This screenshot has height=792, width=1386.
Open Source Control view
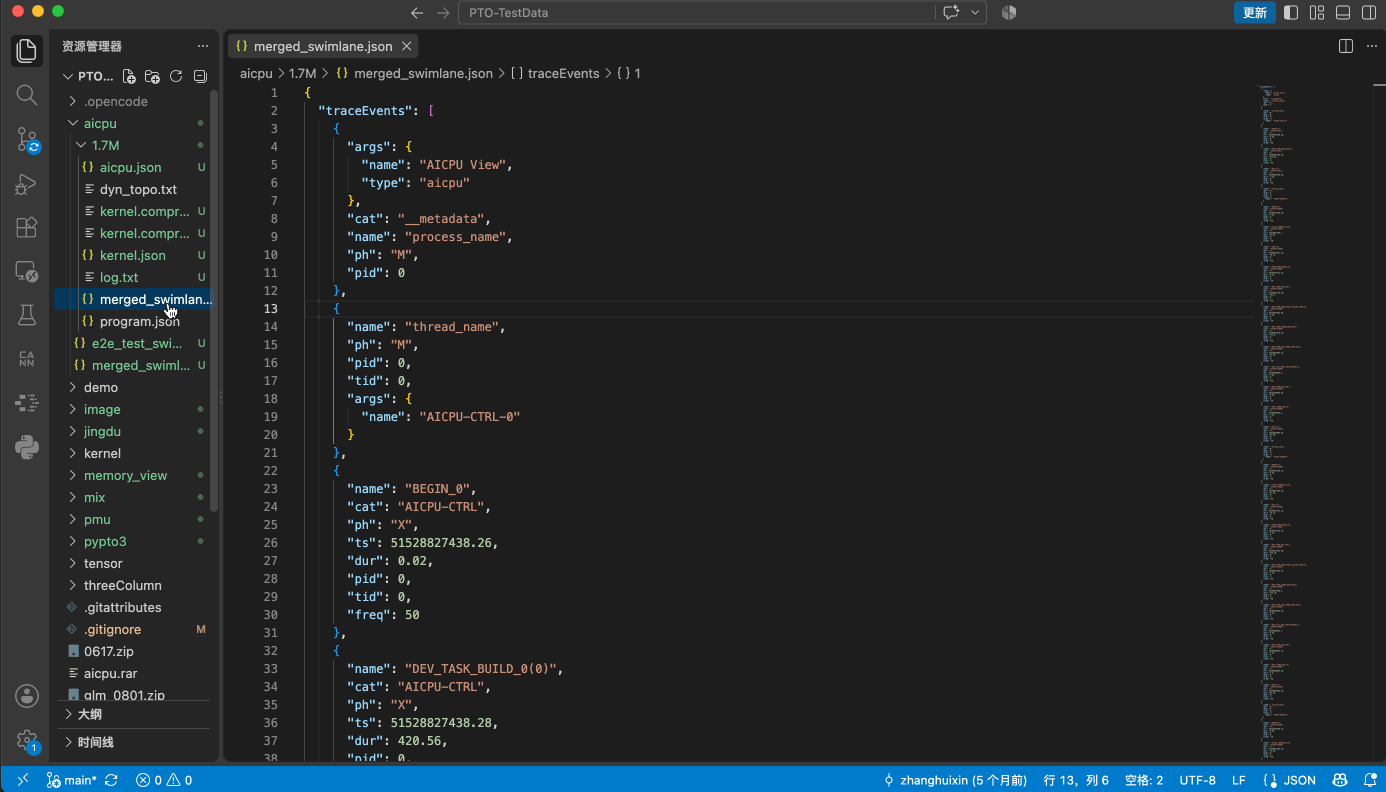coord(27,140)
